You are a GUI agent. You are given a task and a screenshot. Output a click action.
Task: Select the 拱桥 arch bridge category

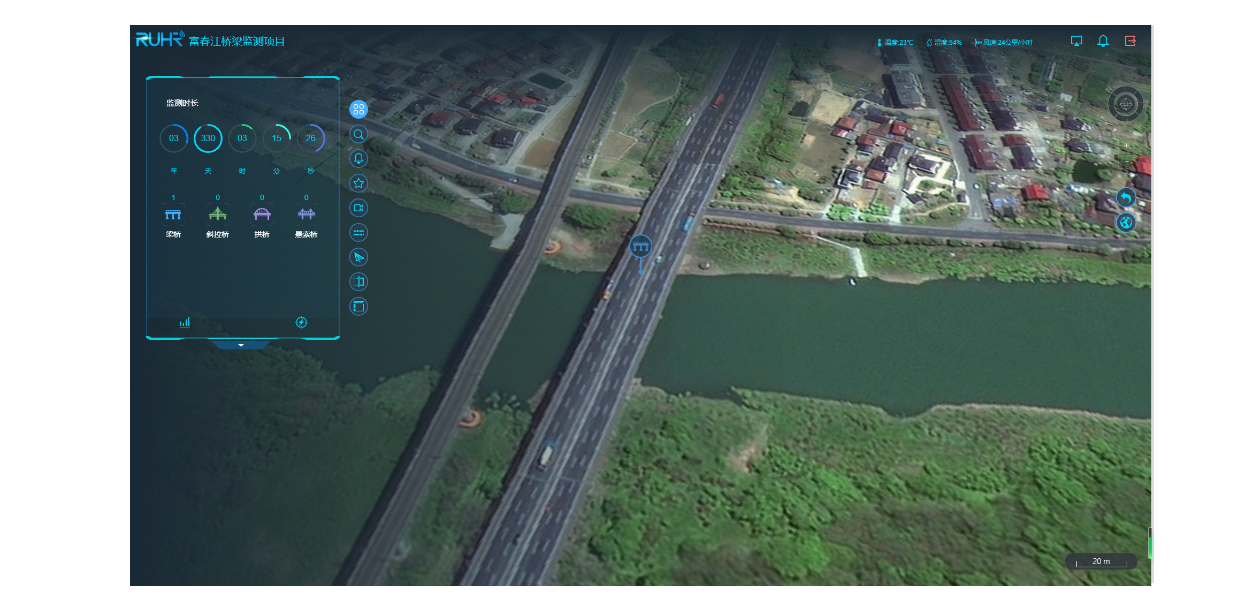[262, 216]
